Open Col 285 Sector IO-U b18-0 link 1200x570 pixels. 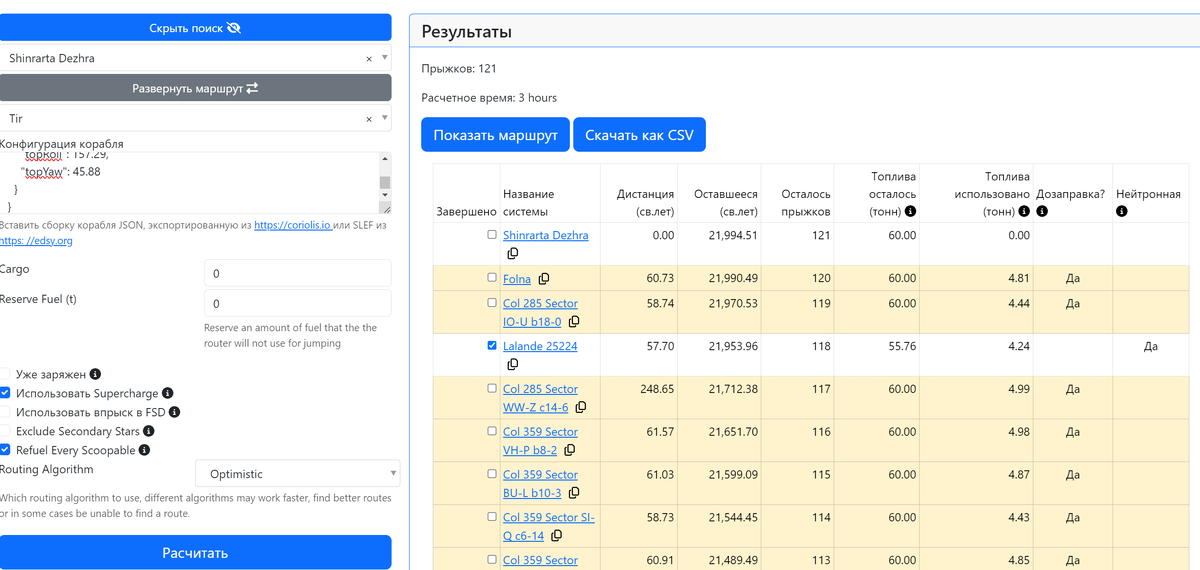coord(540,312)
